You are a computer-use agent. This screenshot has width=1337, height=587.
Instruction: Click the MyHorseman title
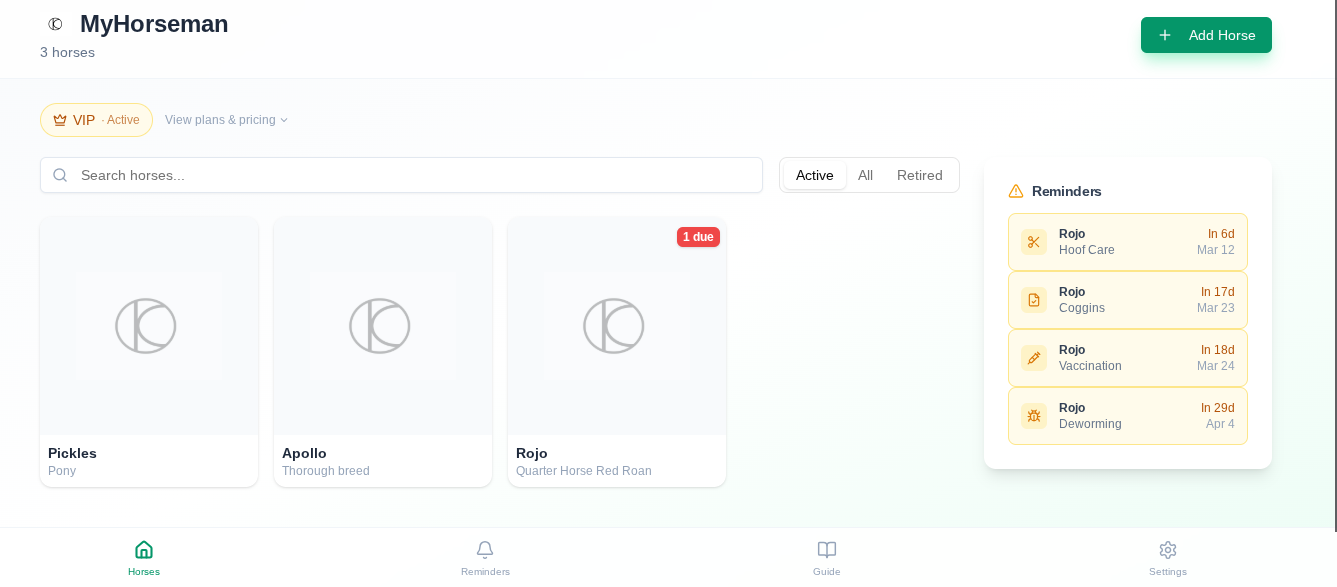coord(154,24)
